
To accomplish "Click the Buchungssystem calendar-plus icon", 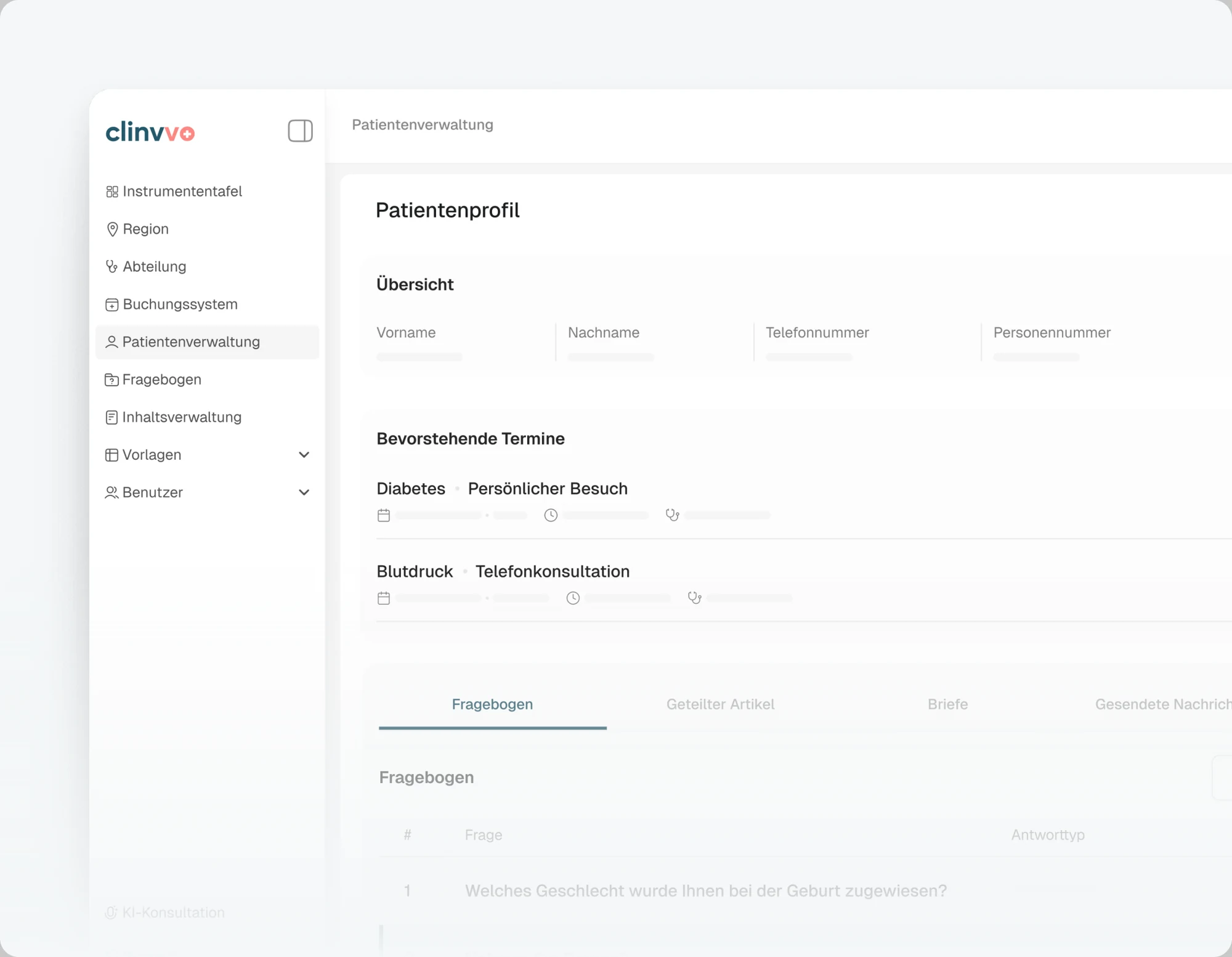I will [111, 304].
